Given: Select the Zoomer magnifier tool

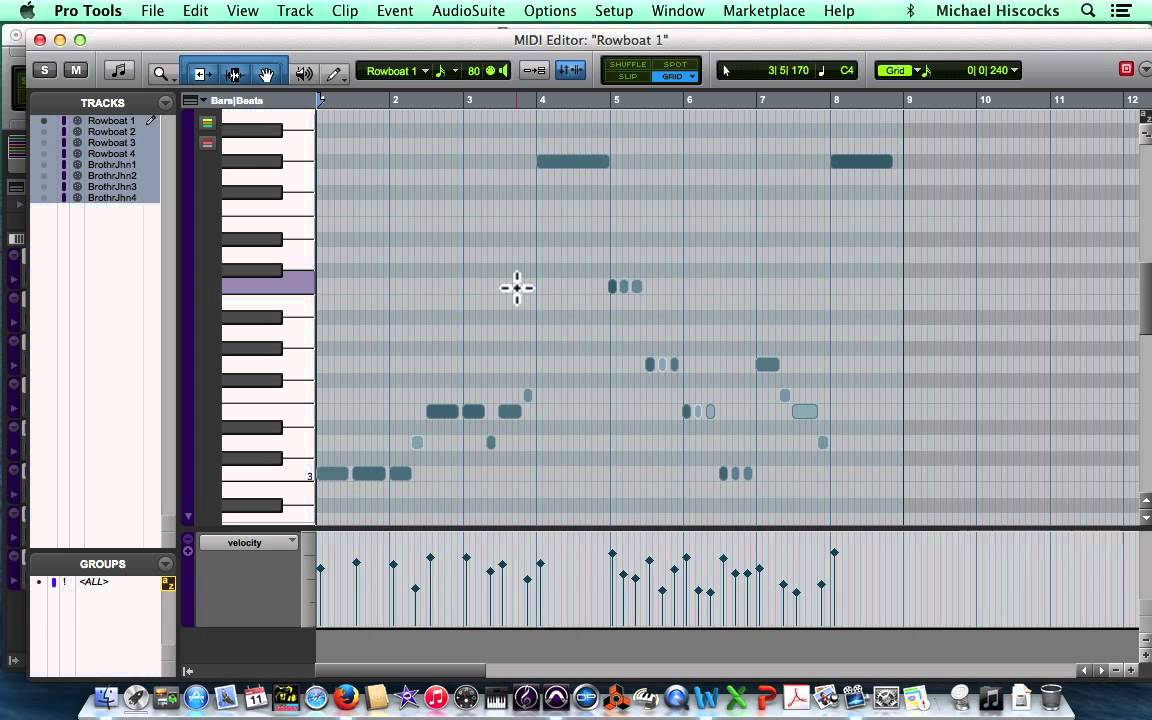Looking at the screenshot, I should click(x=162, y=72).
